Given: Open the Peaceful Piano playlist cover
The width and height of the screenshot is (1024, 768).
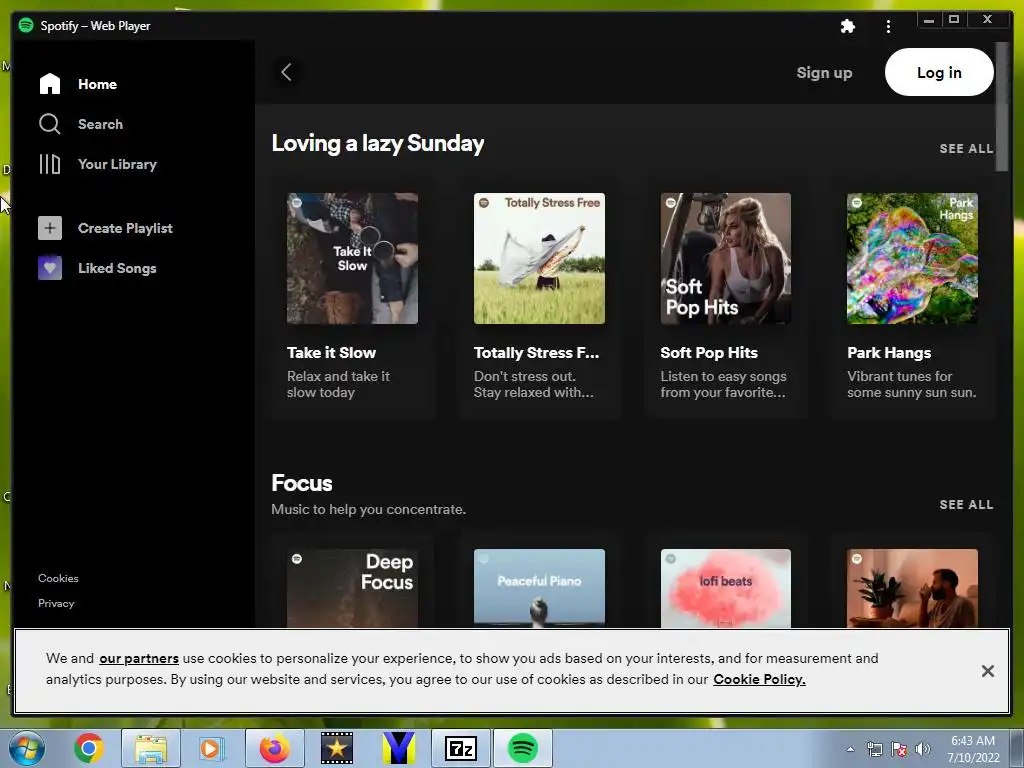Looking at the screenshot, I should (x=539, y=588).
